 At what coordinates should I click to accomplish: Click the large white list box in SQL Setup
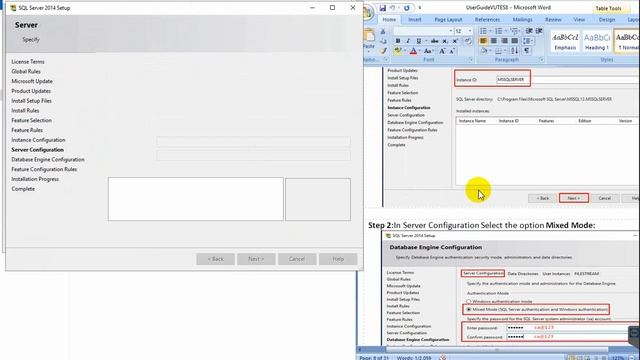pos(196,199)
